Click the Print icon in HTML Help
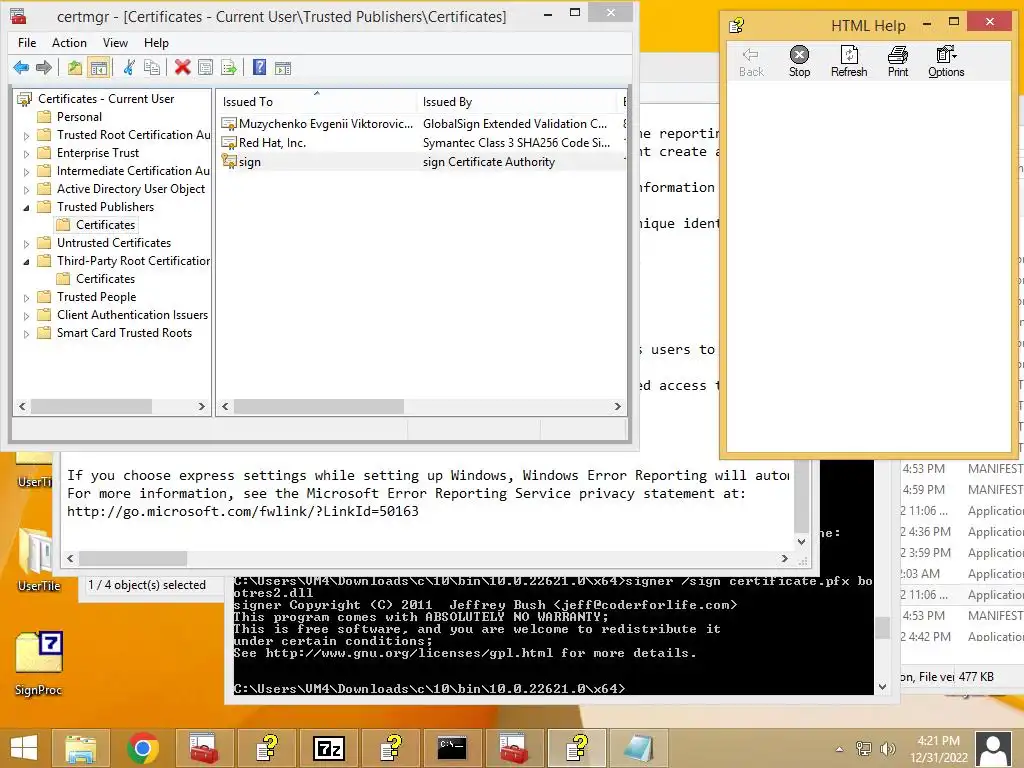This screenshot has width=1024, height=768. 898,61
